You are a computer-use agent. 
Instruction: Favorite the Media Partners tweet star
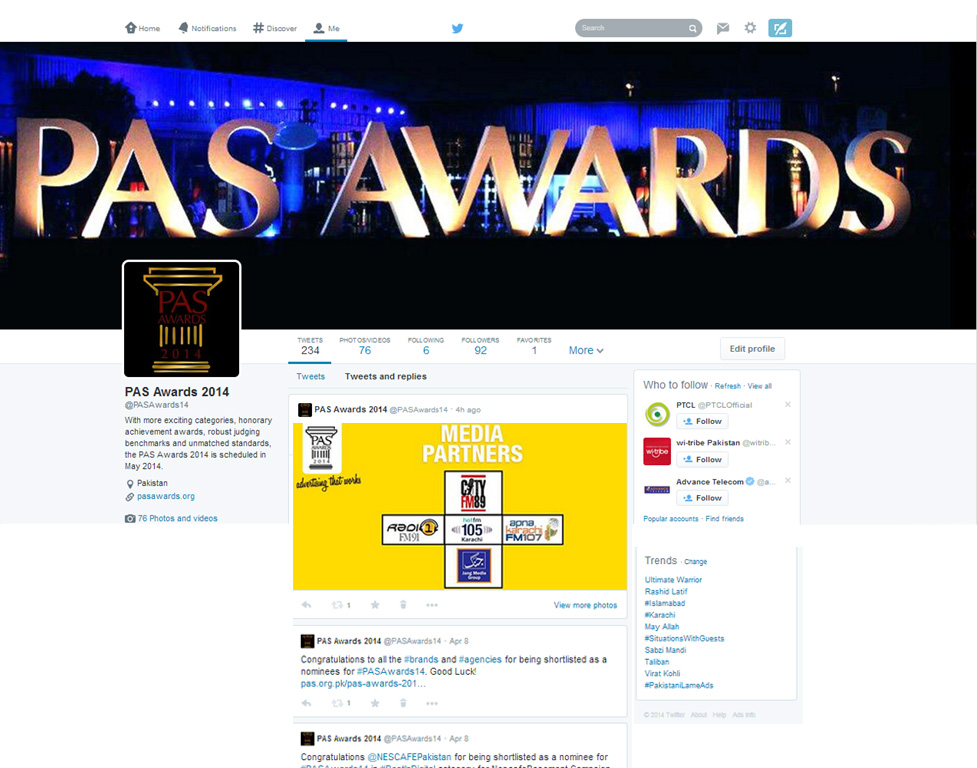[374, 605]
